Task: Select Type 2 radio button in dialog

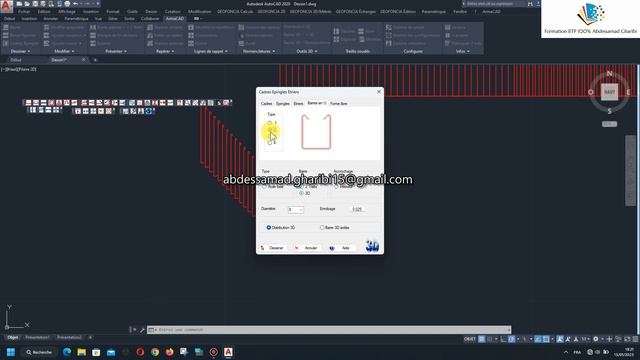Action: tap(270, 130)
